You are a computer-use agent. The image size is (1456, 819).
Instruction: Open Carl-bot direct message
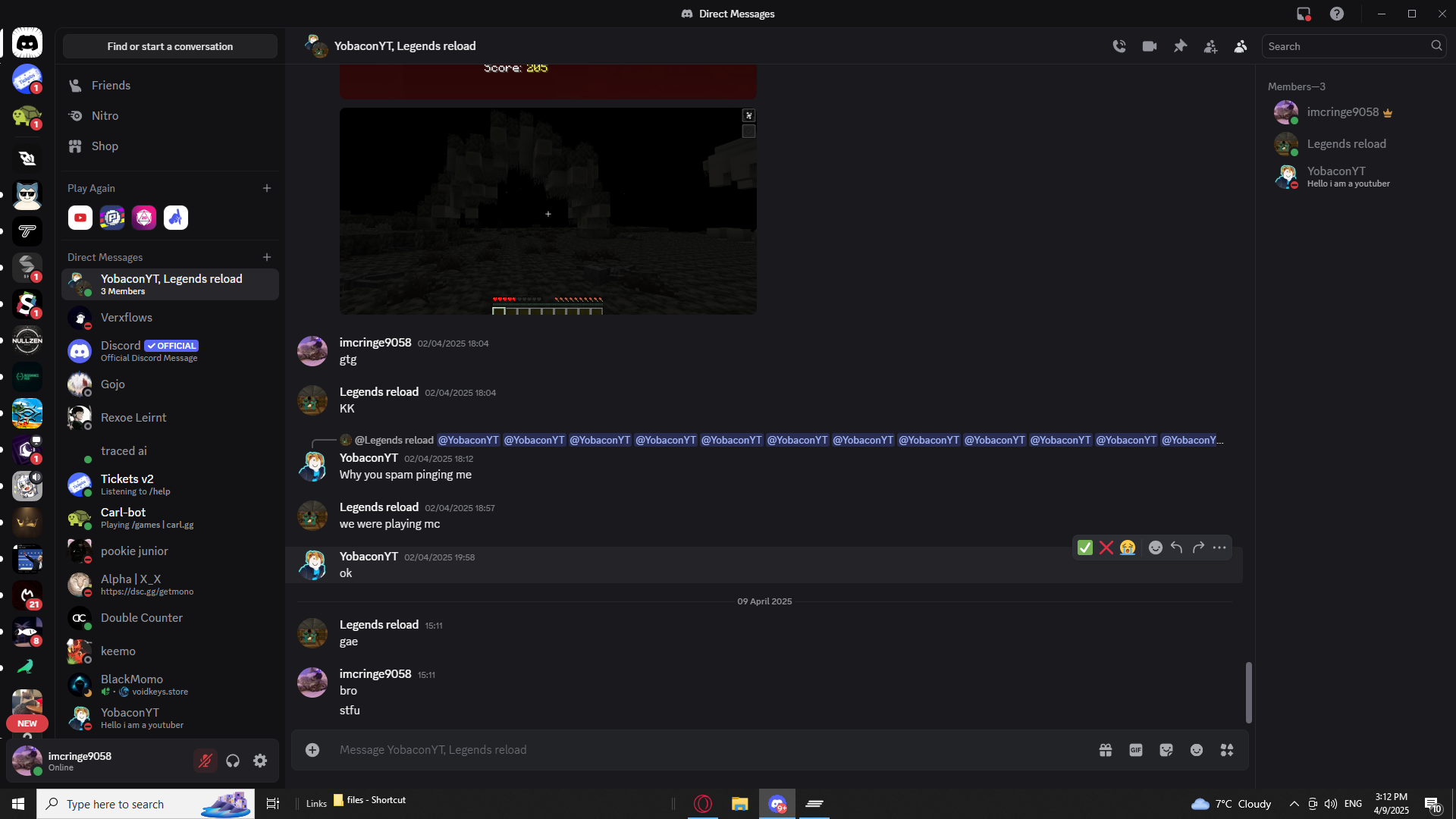pyautogui.click(x=171, y=518)
